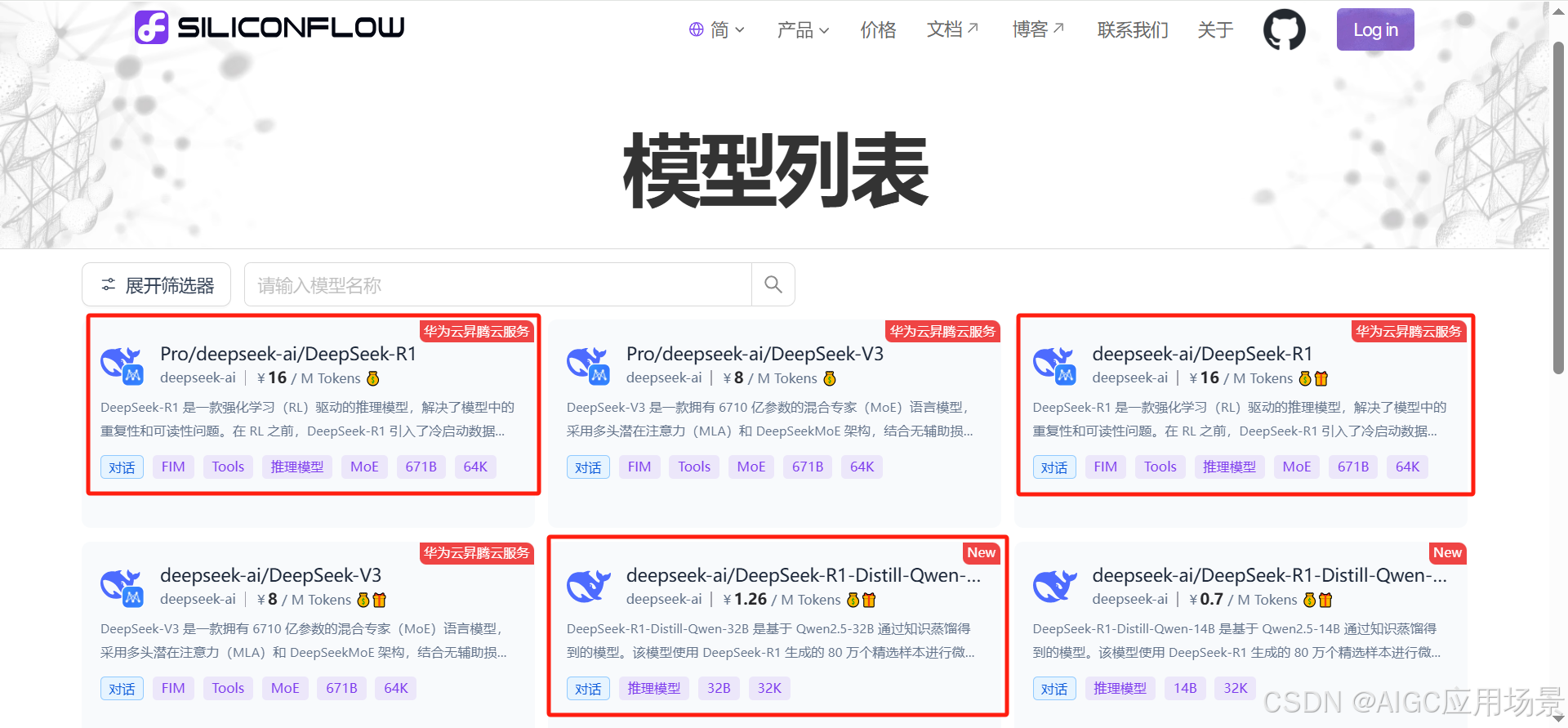Focus the 请输入模型名称 search field
The width and height of the screenshot is (1568, 728).
point(497,284)
